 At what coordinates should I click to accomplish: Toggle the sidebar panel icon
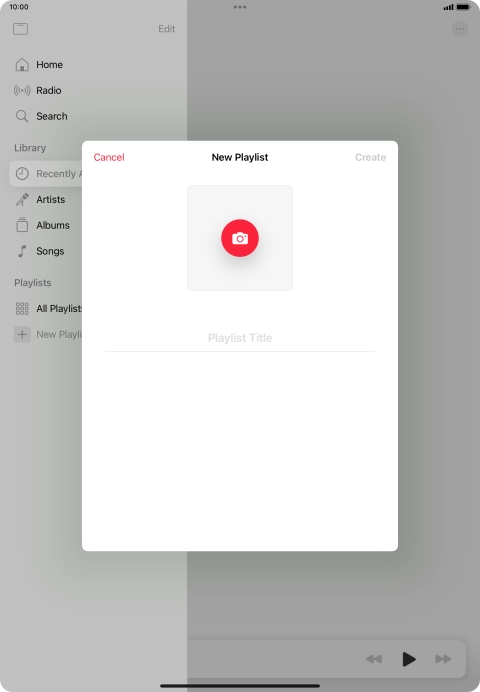20,29
